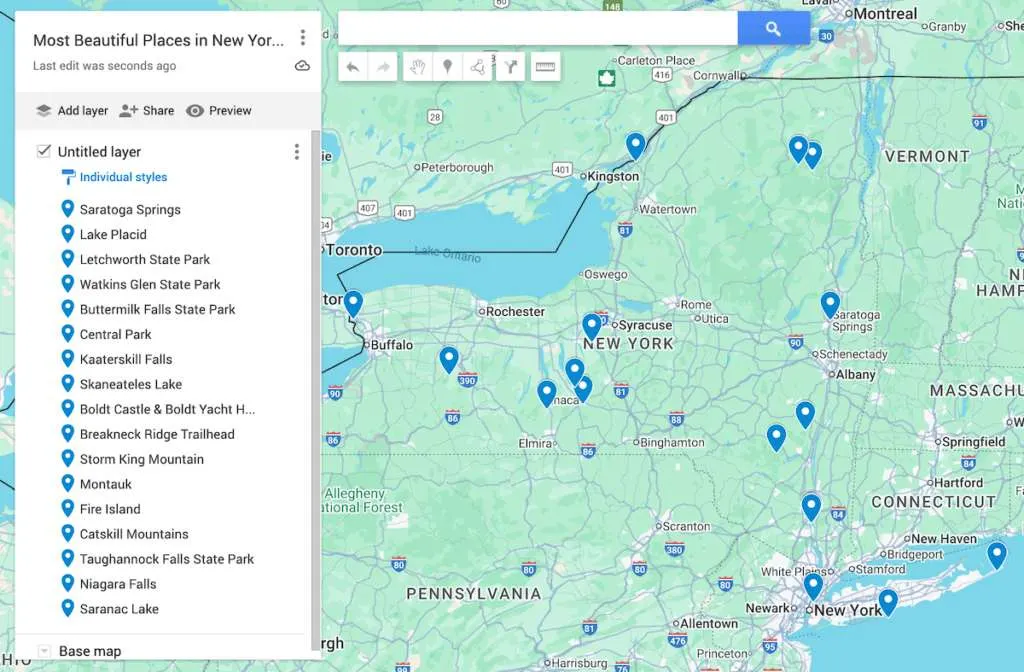1024x672 pixels.
Task: Select the Draw a line tool
Action: pos(478,67)
